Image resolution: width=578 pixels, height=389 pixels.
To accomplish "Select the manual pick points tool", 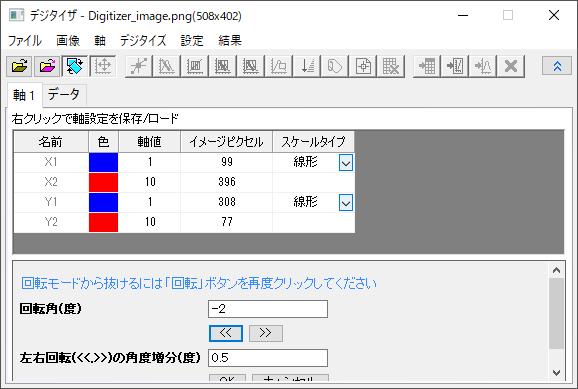I will point(139,67).
